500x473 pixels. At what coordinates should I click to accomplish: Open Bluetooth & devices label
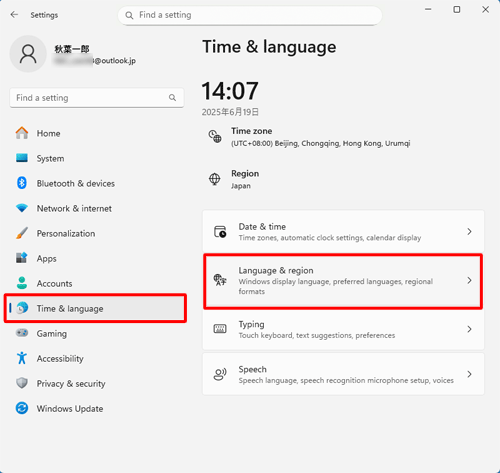tap(76, 183)
